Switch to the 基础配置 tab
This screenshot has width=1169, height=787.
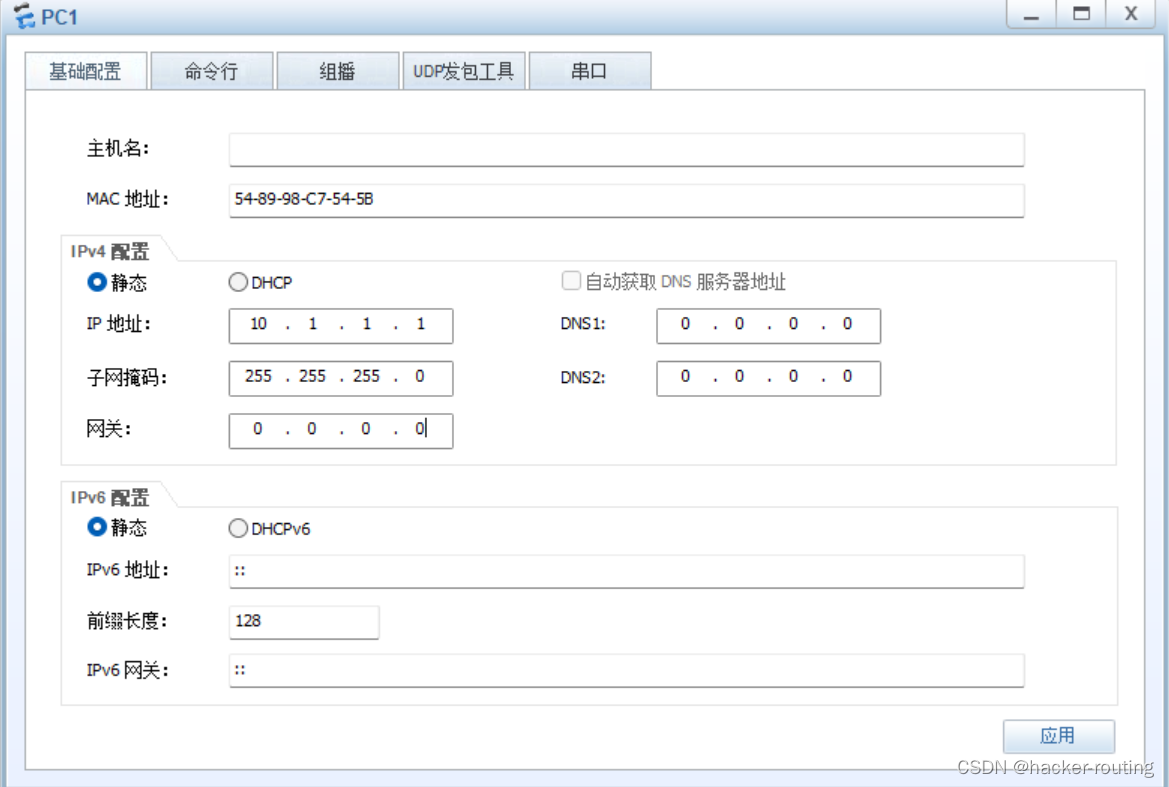click(x=86, y=72)
